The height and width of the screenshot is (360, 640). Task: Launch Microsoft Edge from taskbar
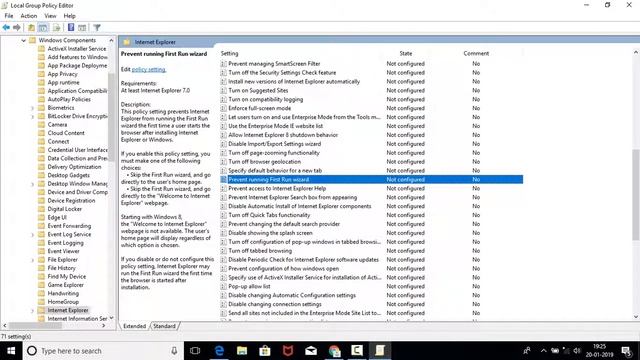(x=219, y=351)
